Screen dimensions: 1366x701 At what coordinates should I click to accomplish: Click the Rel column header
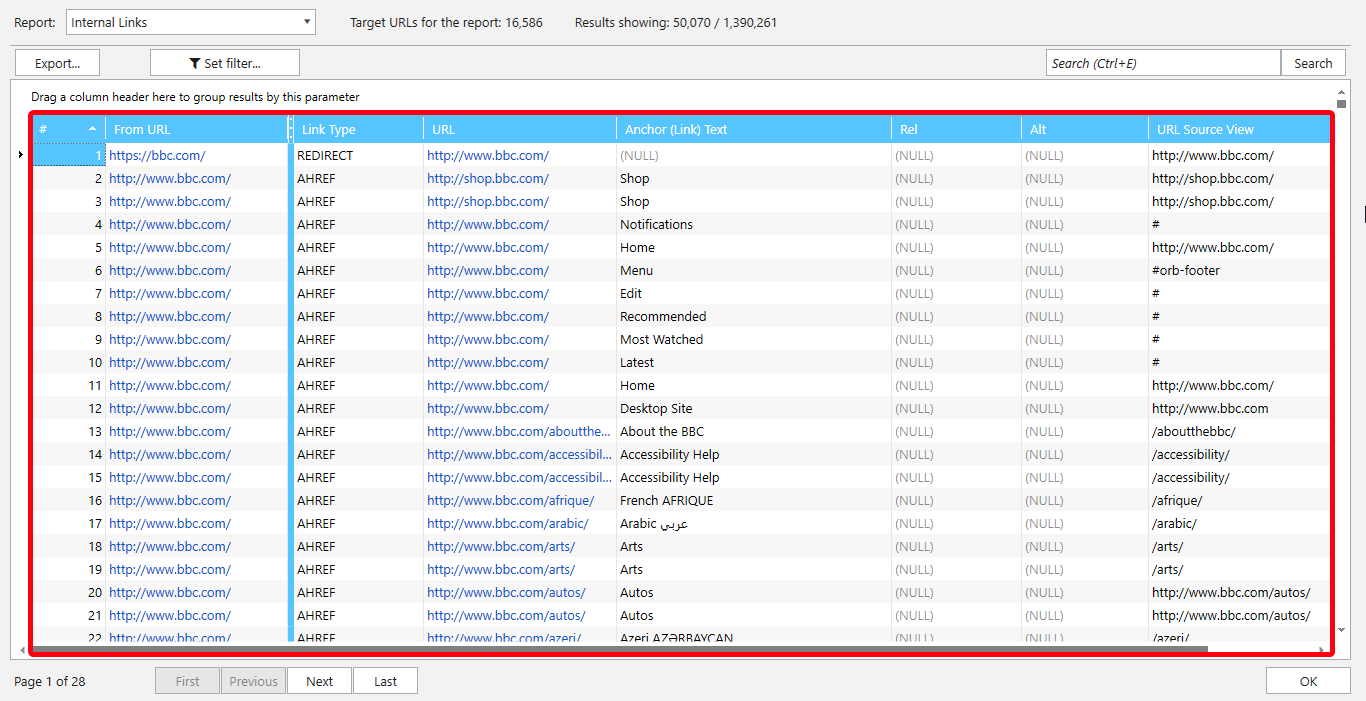956,129
